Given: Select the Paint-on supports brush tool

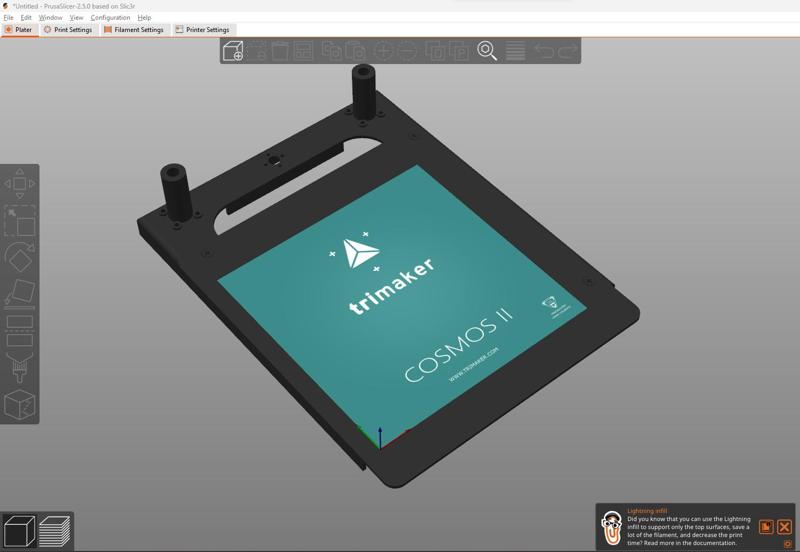Looking at the screenshot, I should (19, 367).
